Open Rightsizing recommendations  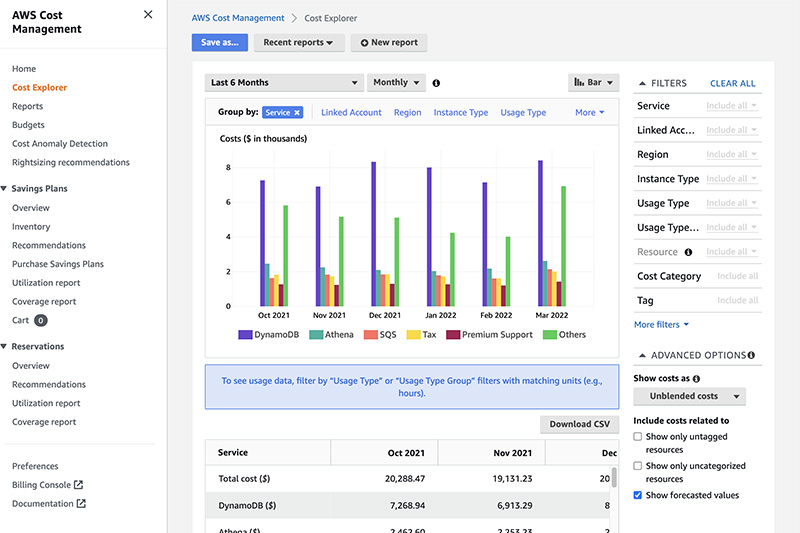coord(70,162)
